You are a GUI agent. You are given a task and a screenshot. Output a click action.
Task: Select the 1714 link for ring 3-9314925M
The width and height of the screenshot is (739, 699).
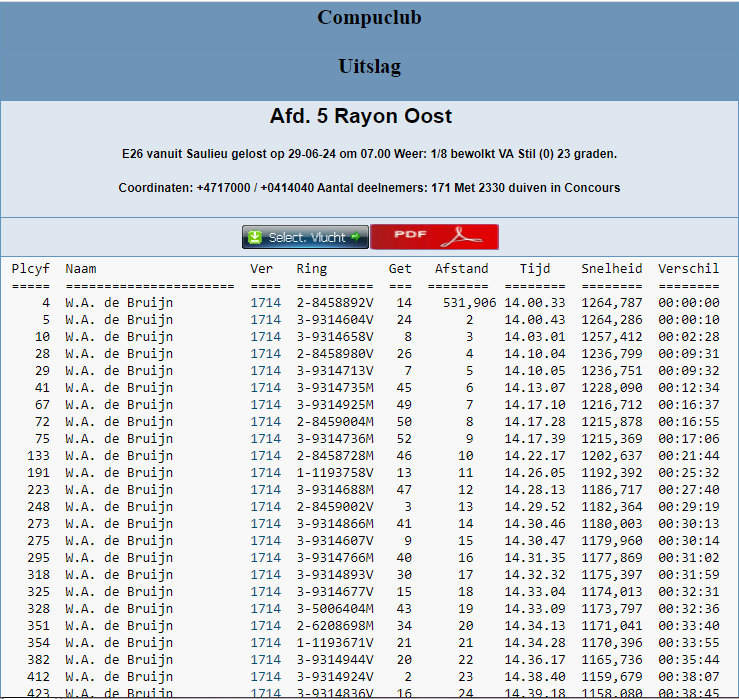(x=265, y=404)
